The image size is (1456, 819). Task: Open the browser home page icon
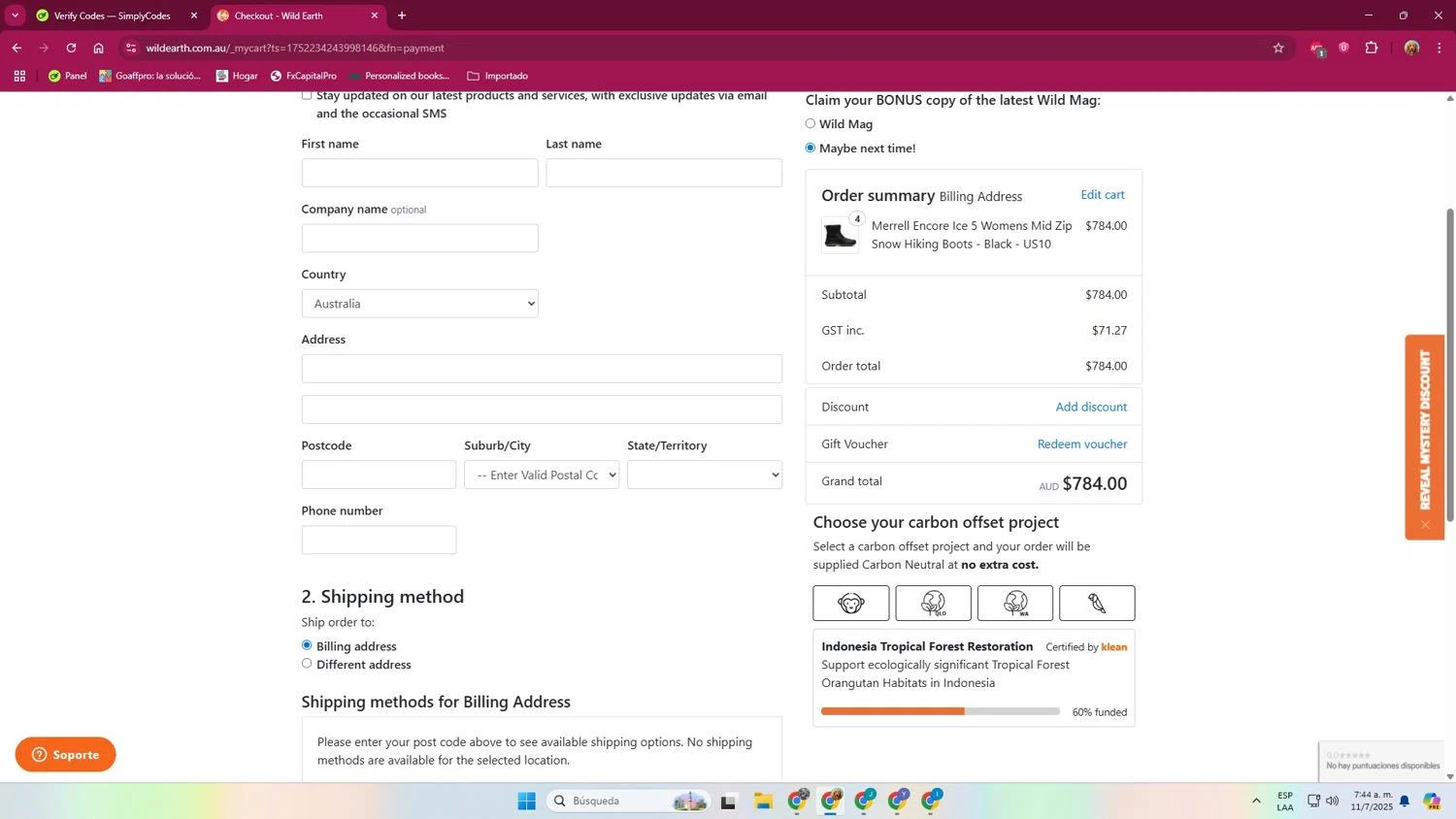tap(98, 48)
